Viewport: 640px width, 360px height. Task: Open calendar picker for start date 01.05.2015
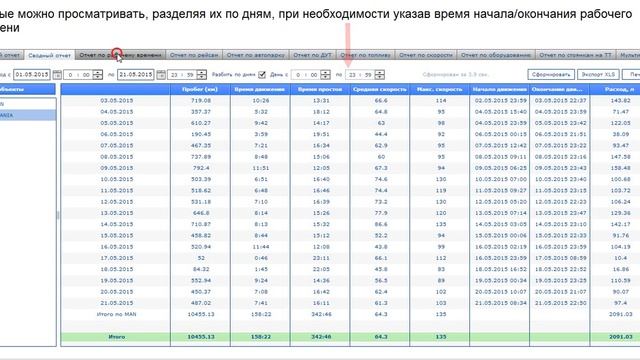57,75
